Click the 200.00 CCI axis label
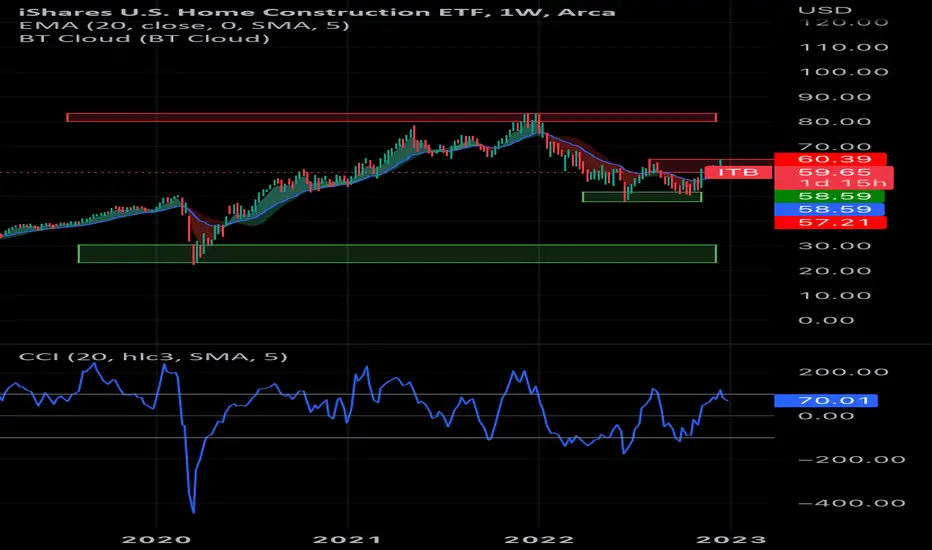 pyautogui.click(x=843, y=372)
